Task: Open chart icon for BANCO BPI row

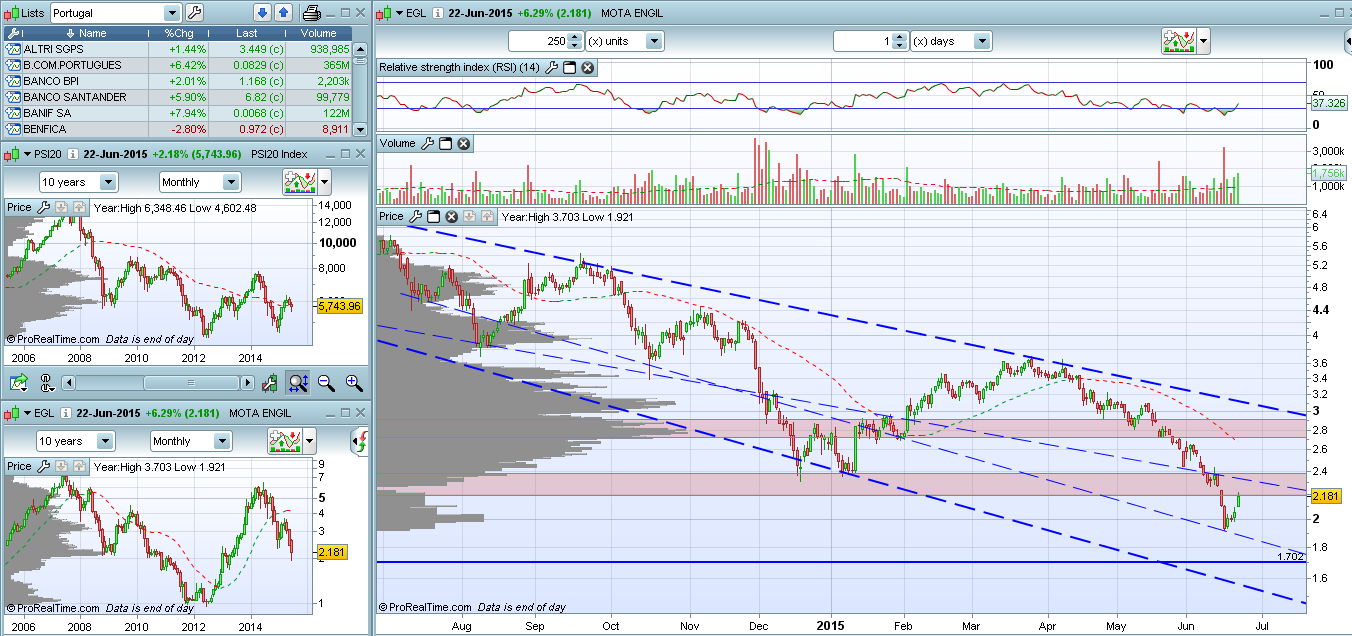Action: click(x=13, y=81)
